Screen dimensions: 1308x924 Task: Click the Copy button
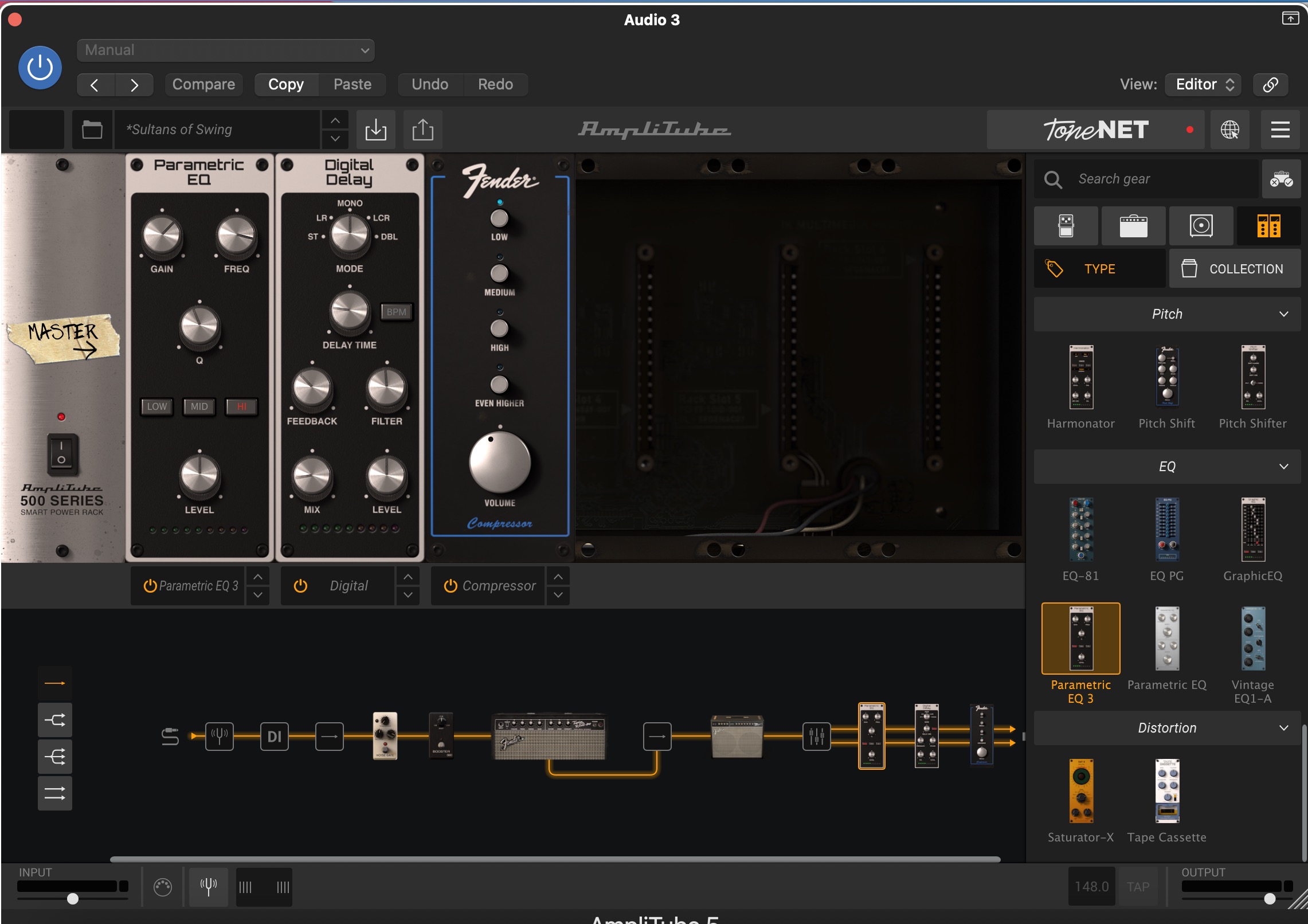point(286,85)
